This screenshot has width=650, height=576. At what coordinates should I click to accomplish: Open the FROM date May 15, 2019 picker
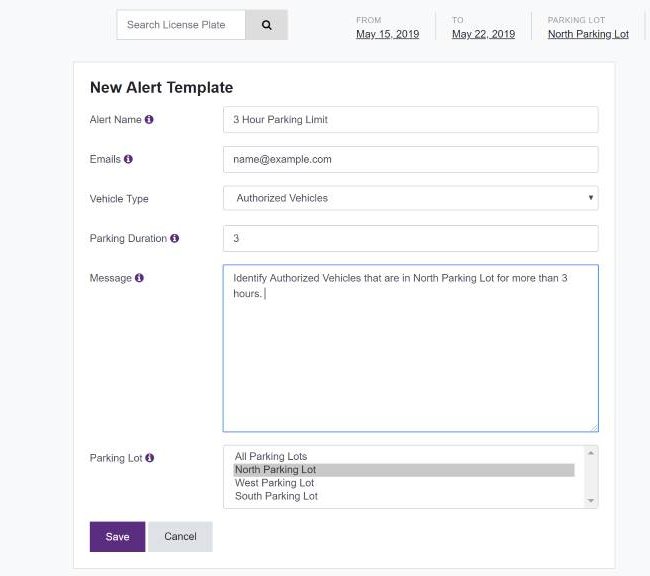[387, 34]
